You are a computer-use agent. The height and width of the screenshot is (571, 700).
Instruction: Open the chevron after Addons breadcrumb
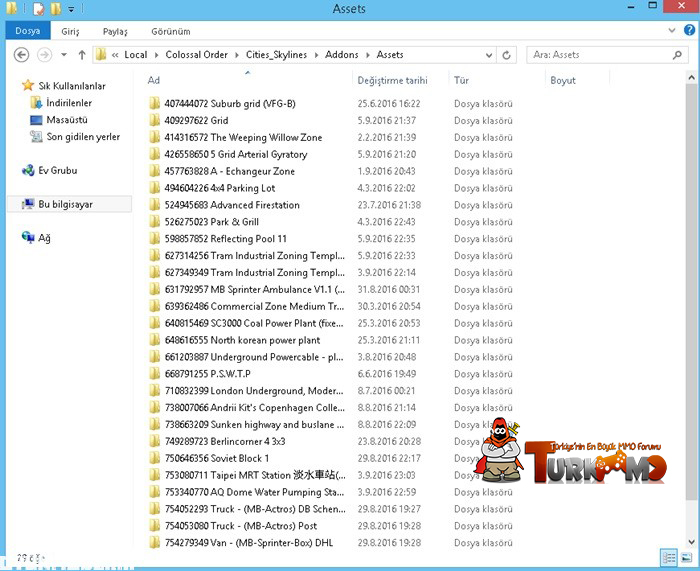368,55
